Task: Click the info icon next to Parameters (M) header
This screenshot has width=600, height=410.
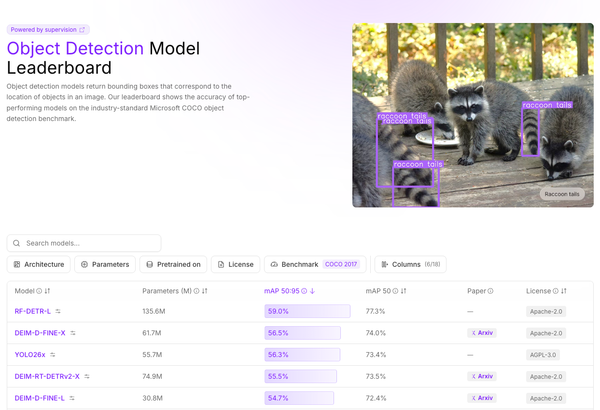Action: [x=195, y=291]
